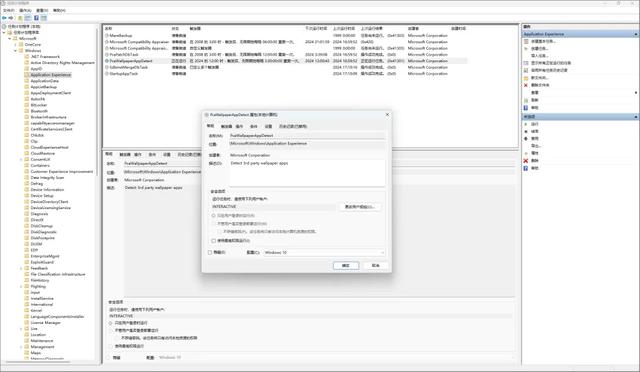Viewport: 640px width, 372px height.
Task: Click the red X Delete icon for selected item
Action: 526,160
